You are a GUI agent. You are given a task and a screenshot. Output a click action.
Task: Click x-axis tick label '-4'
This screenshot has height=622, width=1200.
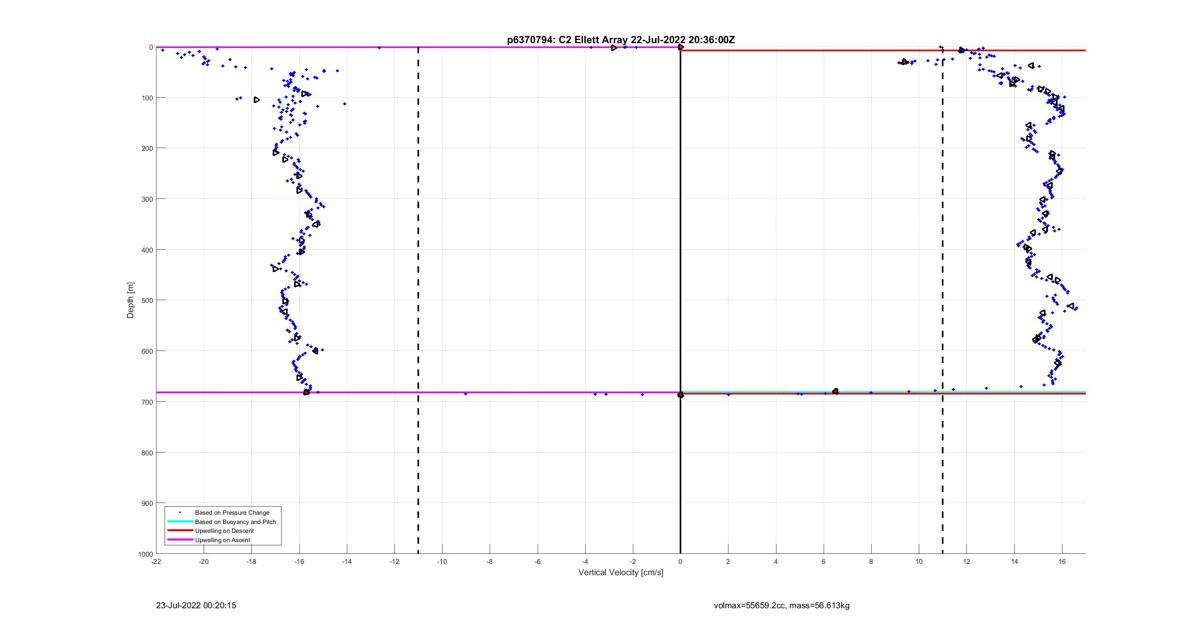[585, 561]
